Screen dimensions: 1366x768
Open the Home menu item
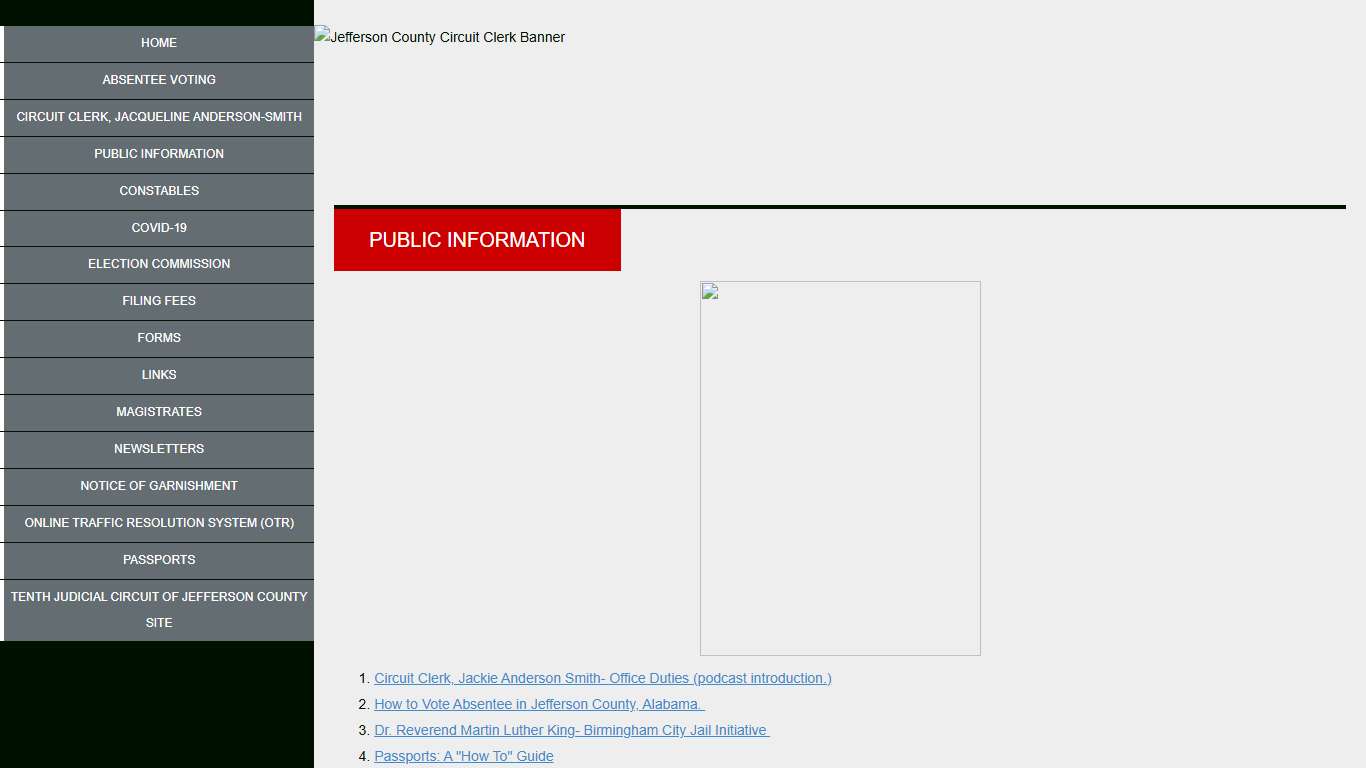(x=159, y=43)
